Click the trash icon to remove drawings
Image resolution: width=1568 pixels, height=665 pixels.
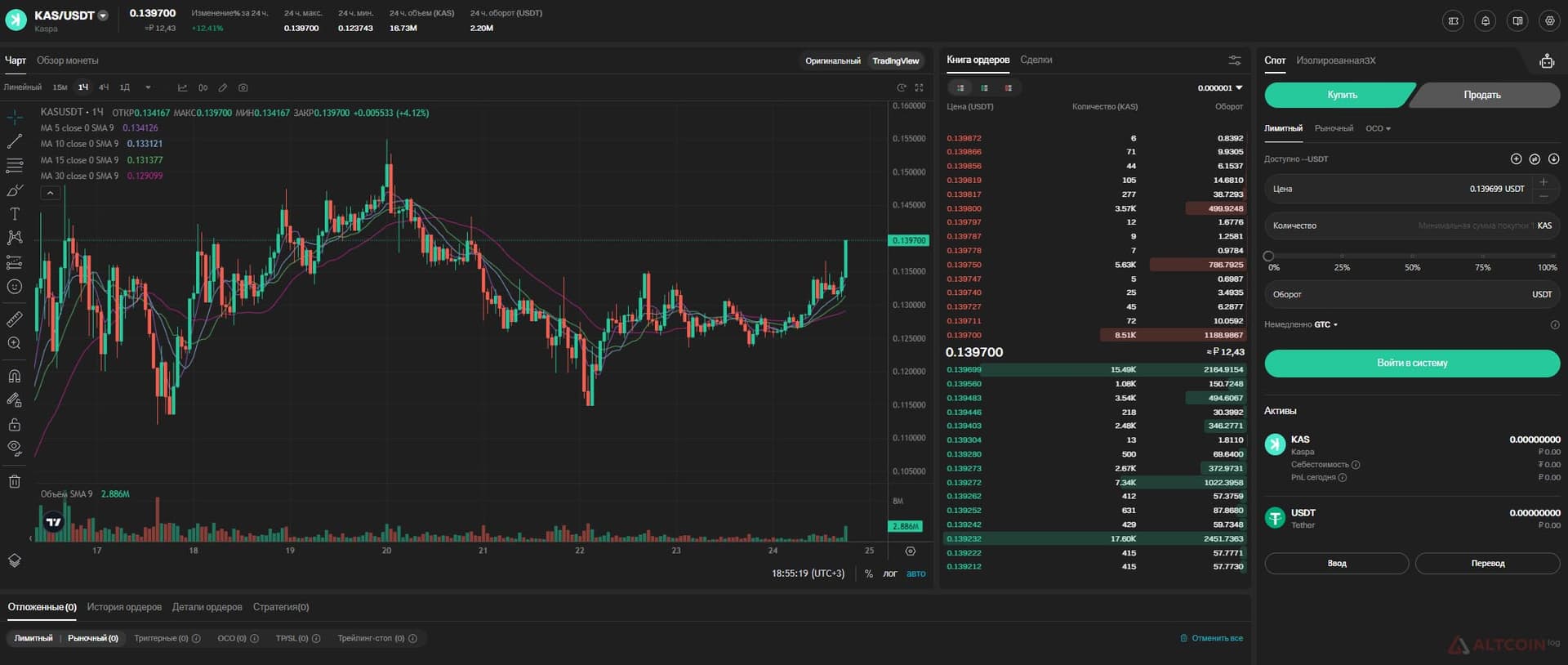click(15, 481)
